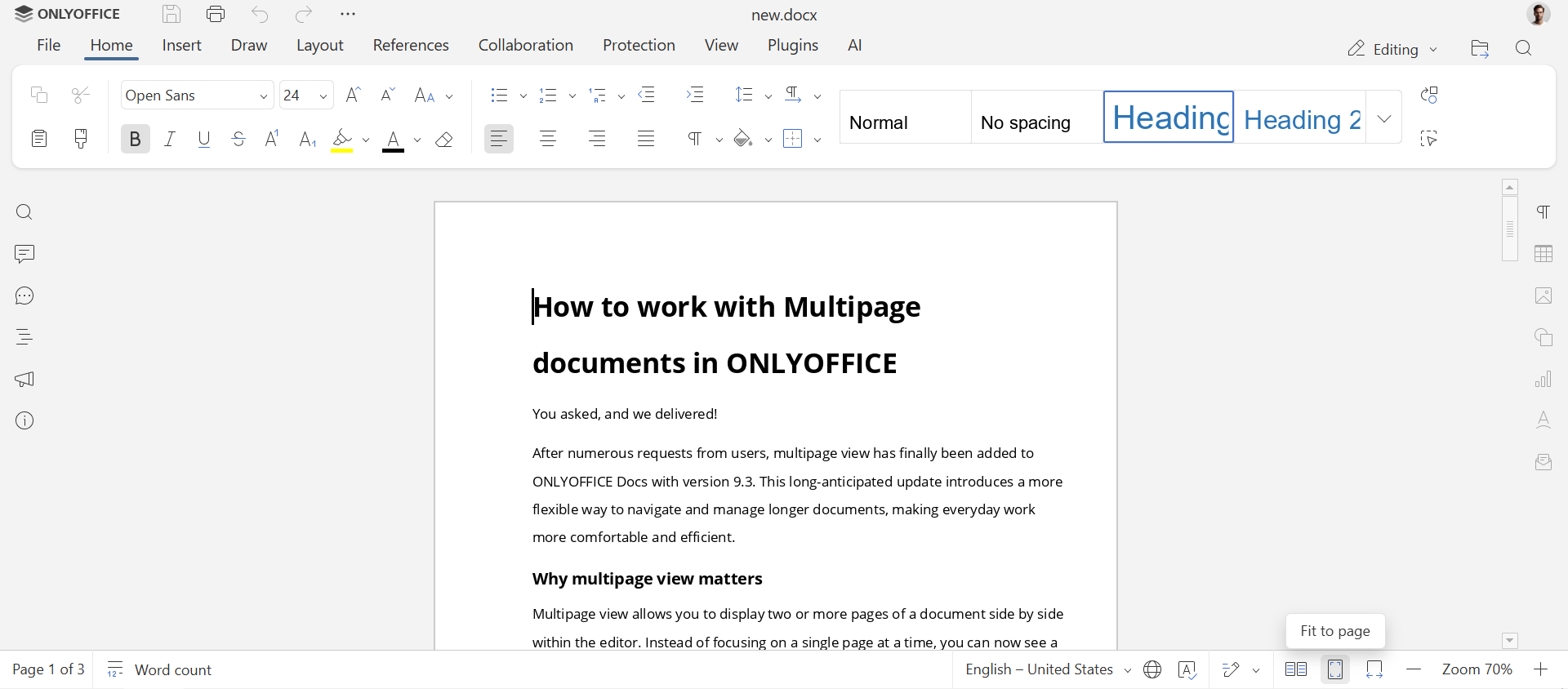Viewport: 1568px width, 689px height.
Task: Click the Paste clipboard icon
Action: pos(39,139)
